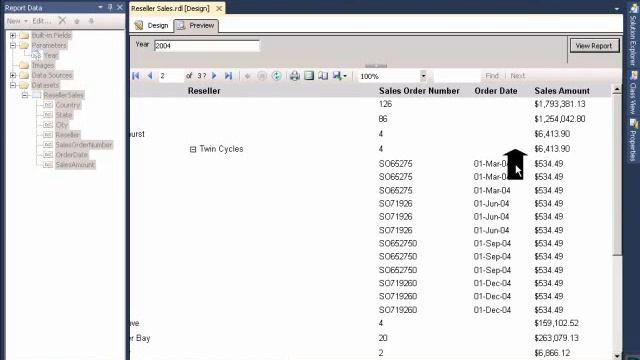The width and height of the screenshot is (640, 360).
Task: Click the Find link
Action: [492, 76]
